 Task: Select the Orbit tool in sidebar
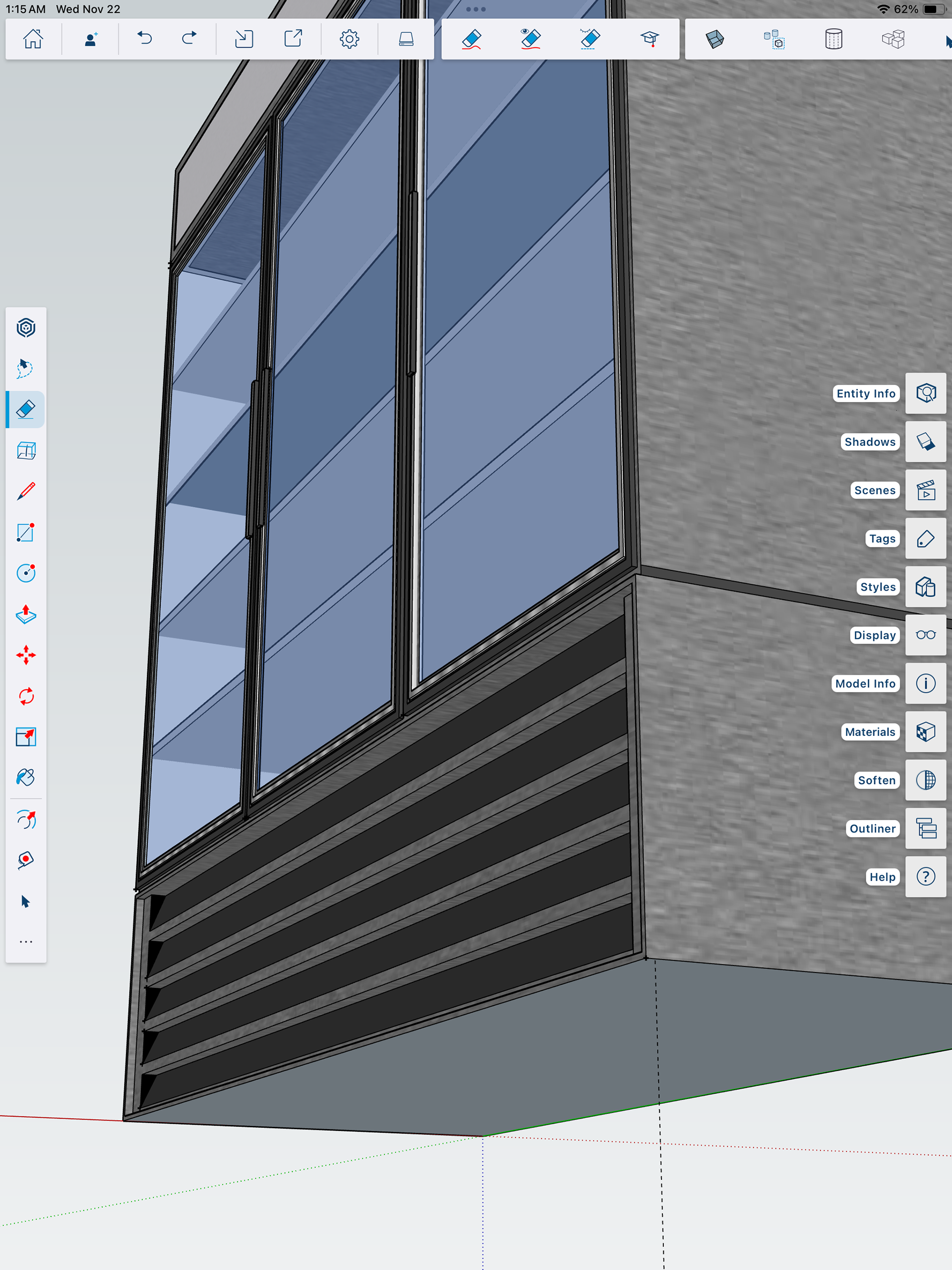[26, 328]
